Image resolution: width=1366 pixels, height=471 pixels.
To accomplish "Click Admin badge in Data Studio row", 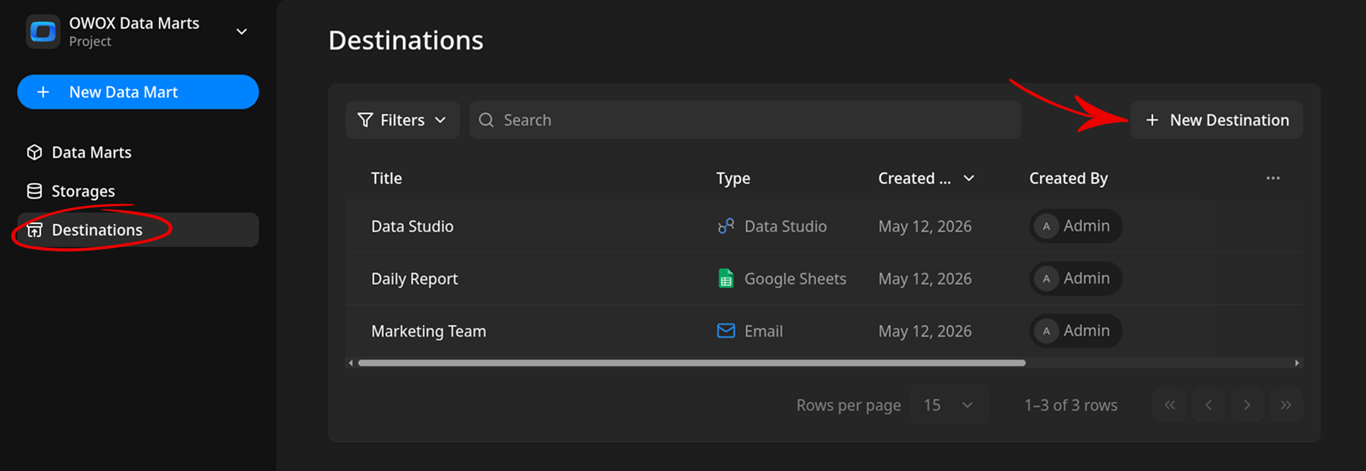I will click(1076, 226).
